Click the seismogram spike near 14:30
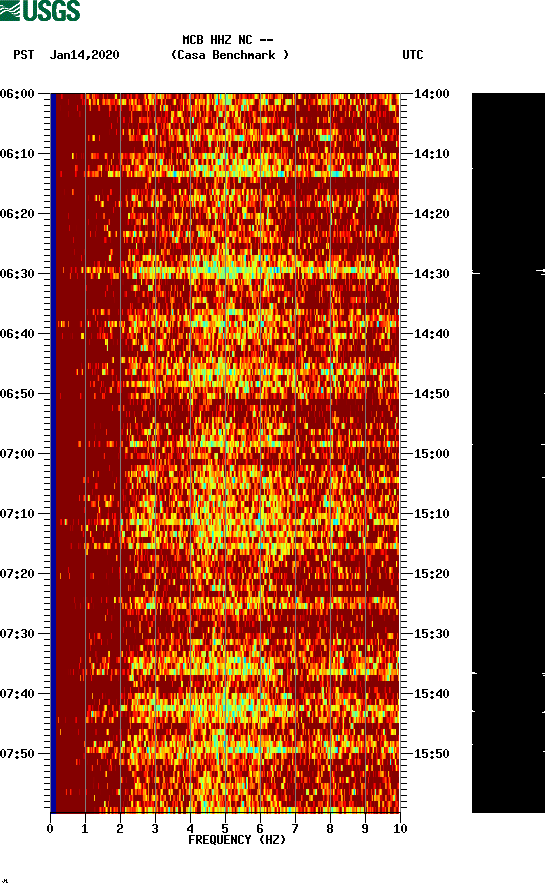The width and height of the screenshot is (552, 892). [508, 273]
